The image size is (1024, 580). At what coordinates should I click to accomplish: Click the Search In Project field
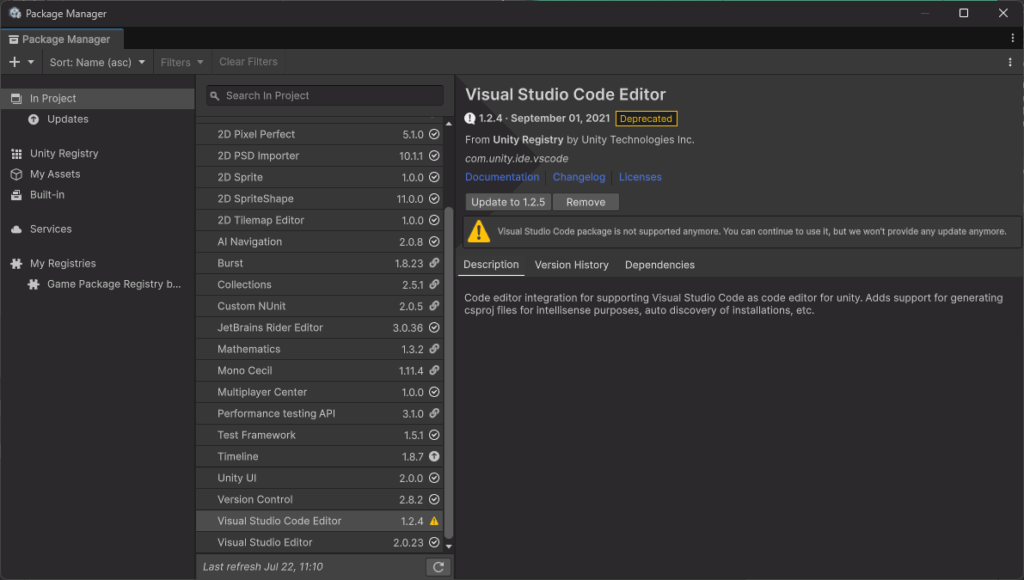(325, 95)
